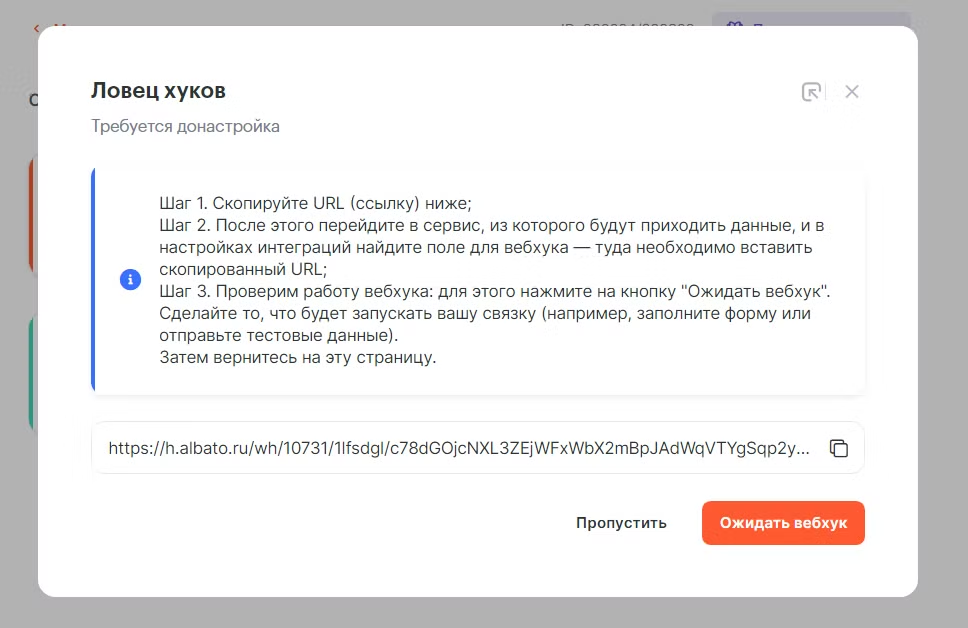Viewport: 968px width, 628px height.
Task: Click the Затем вернитесь на эту страницу line
Action: point(298,358)
